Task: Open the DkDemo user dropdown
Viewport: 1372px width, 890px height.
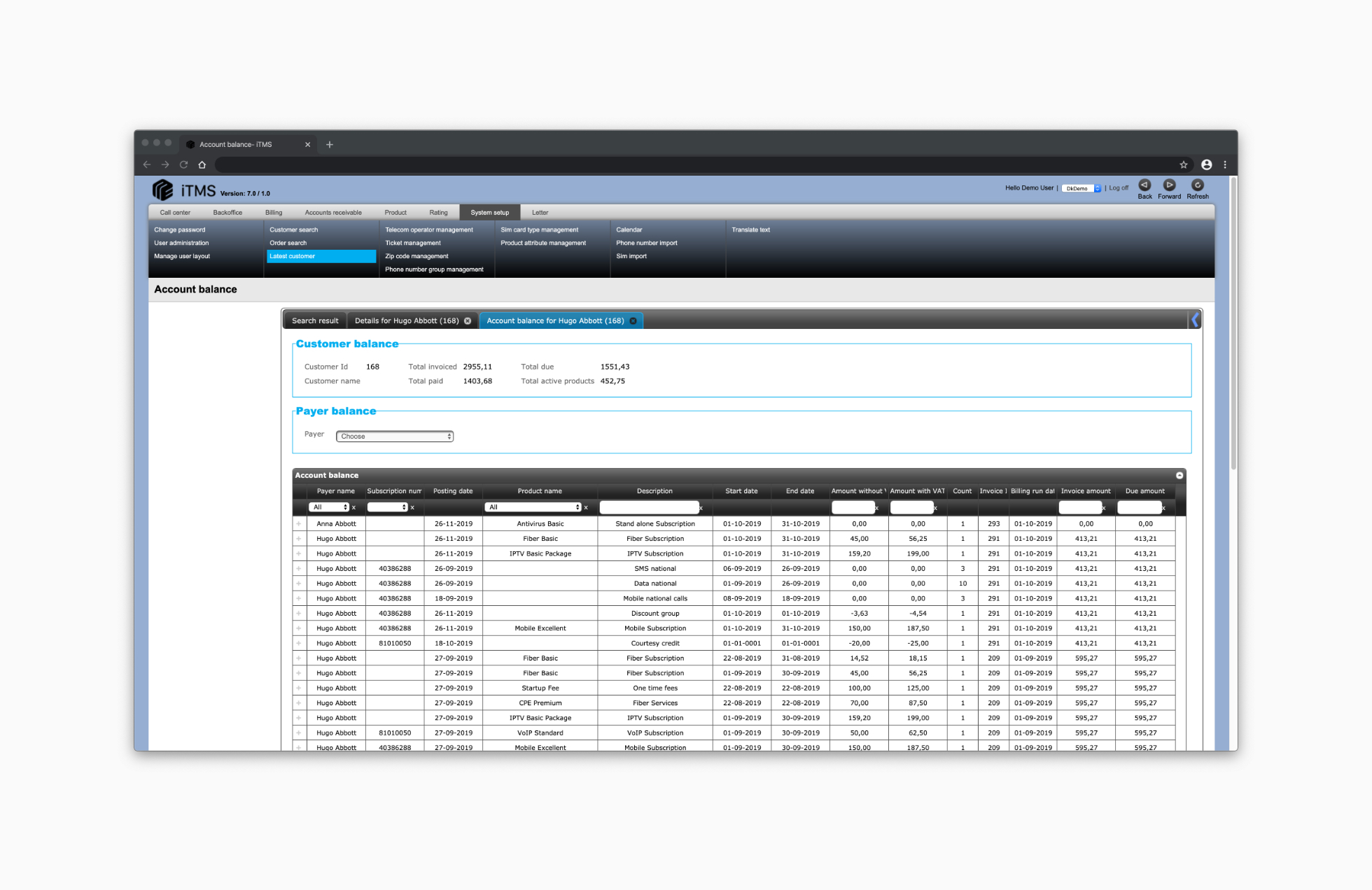Action: pos(1081,188)
